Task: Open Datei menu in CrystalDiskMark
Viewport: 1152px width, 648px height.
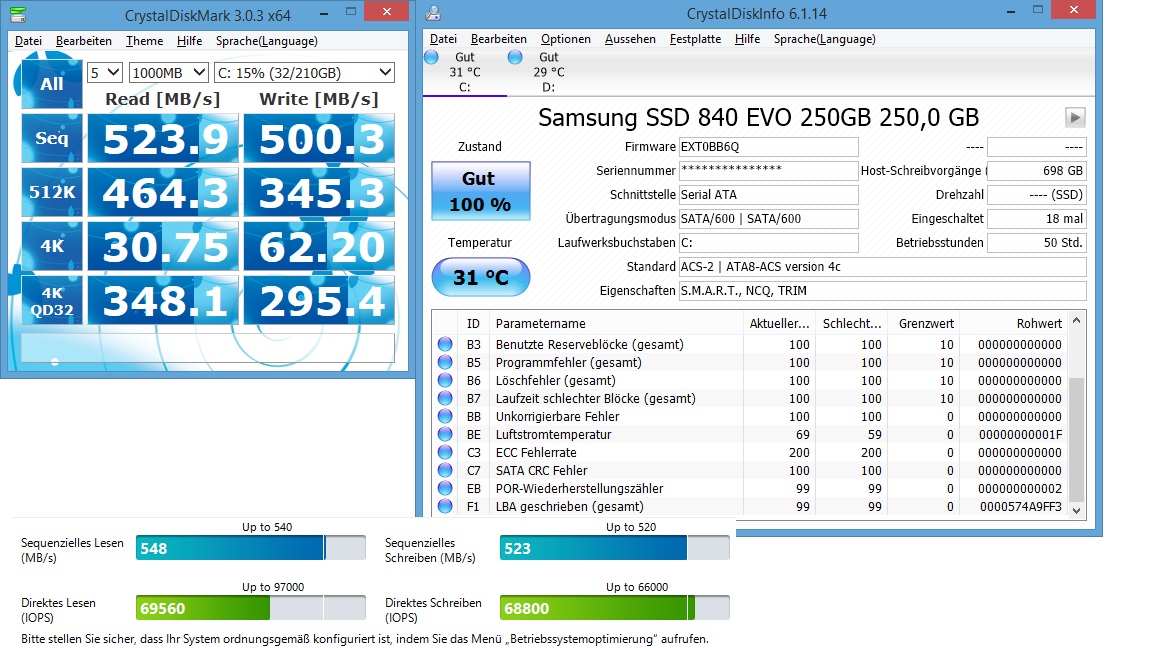Action: point(28,40)
